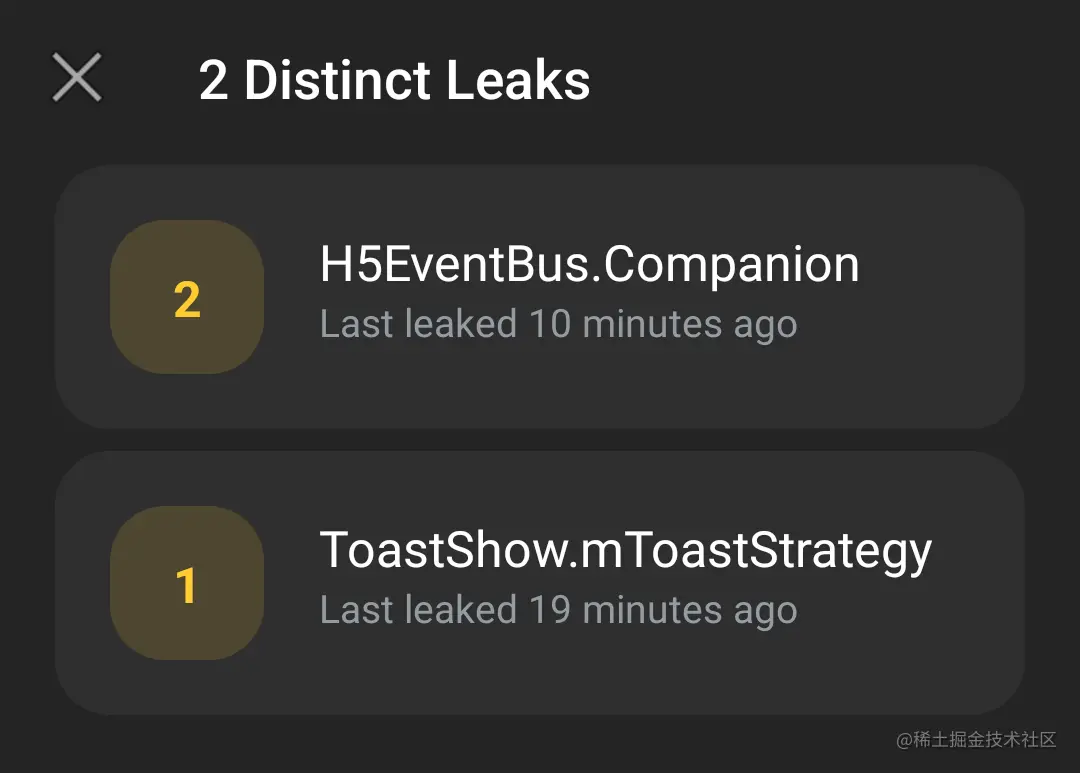The height and width of the screenshot is (773, 1080).
Task: Click "19 minutes ago" under ToastShow.mToastStrategy
Action: click(x=663, y=610)
